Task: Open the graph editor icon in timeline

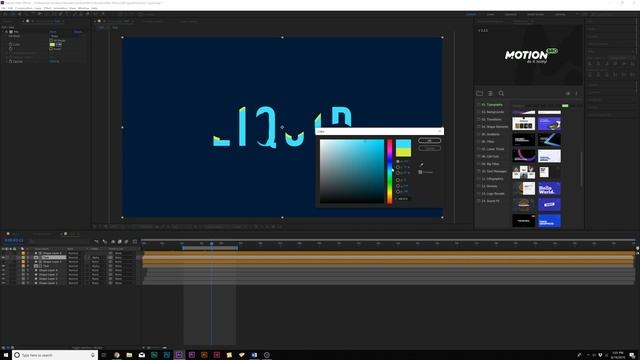Action: (x=135, y=242)
